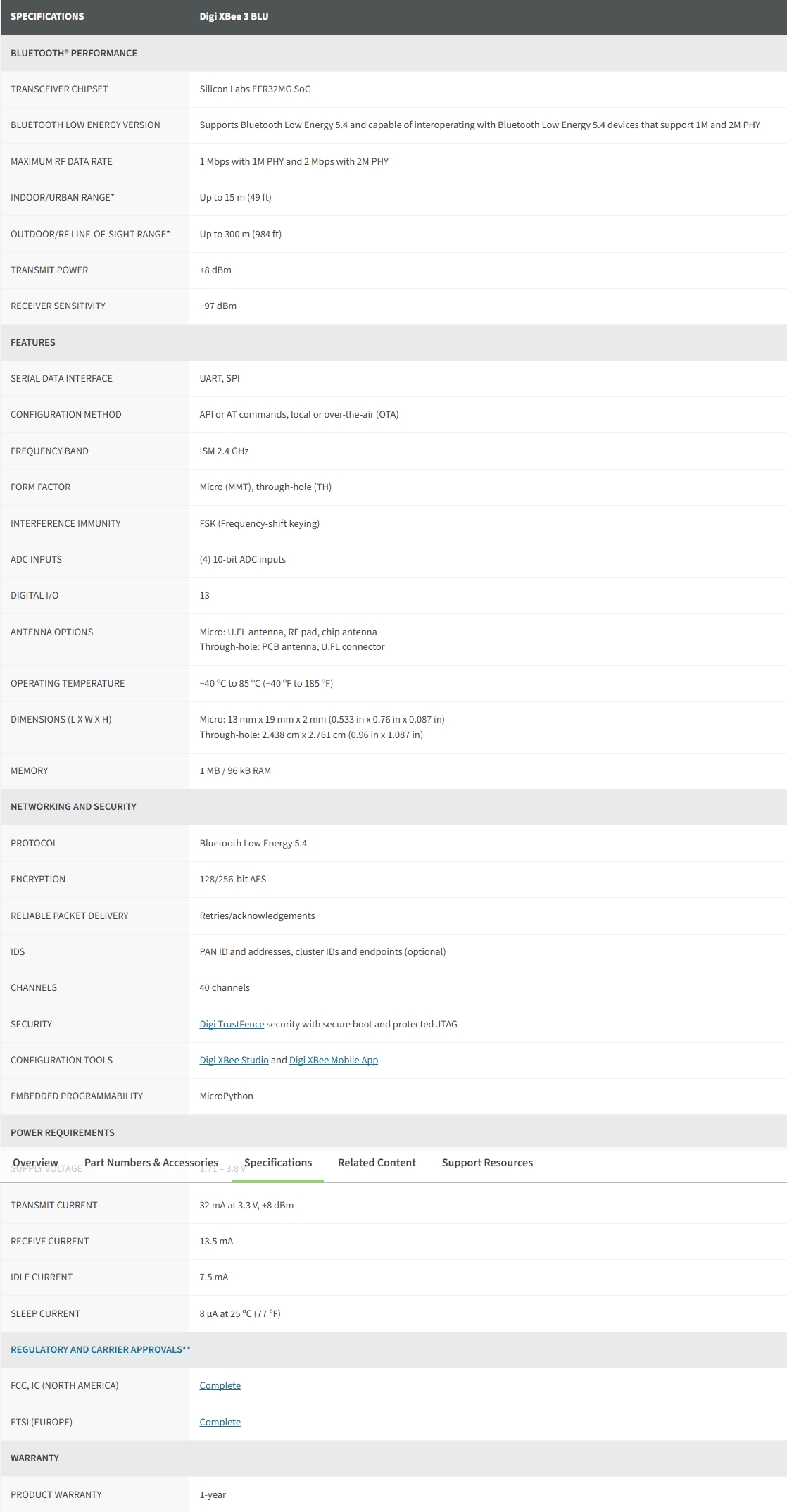
Task: Click the Digi XBee 3 BLU column header
Action: click(x=234, y=16)
